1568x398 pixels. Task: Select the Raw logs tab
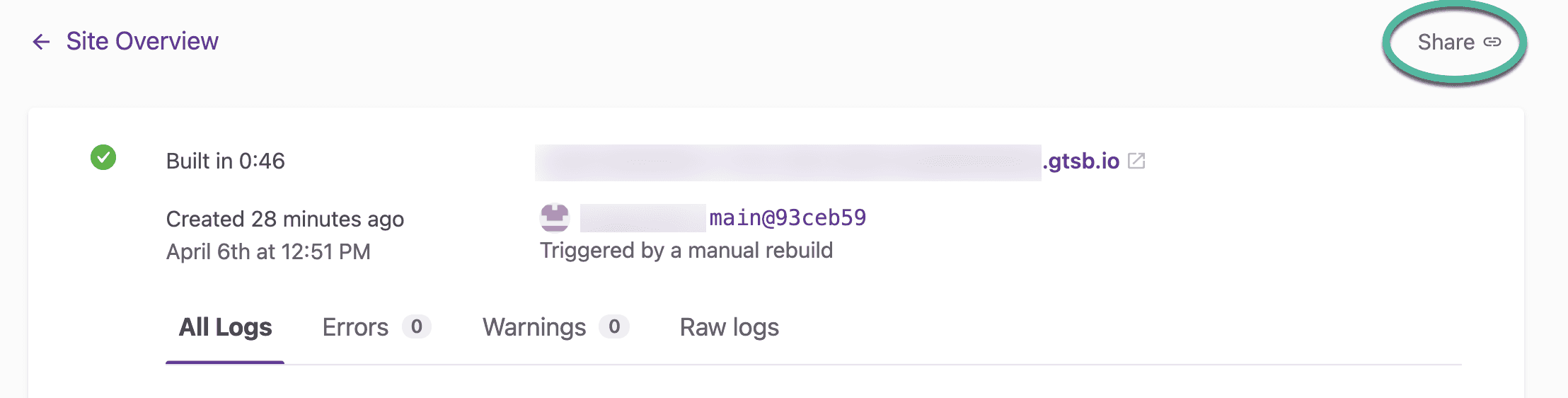(x=729, y=327)
